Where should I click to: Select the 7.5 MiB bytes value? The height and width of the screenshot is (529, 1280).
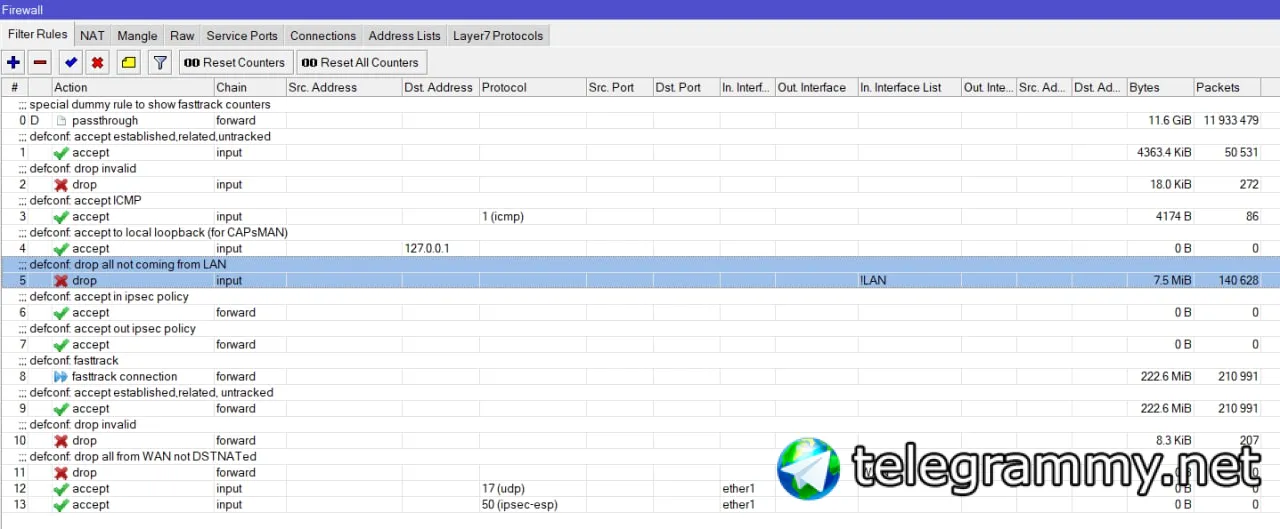pyautogui.click(x=1172, y=280)
